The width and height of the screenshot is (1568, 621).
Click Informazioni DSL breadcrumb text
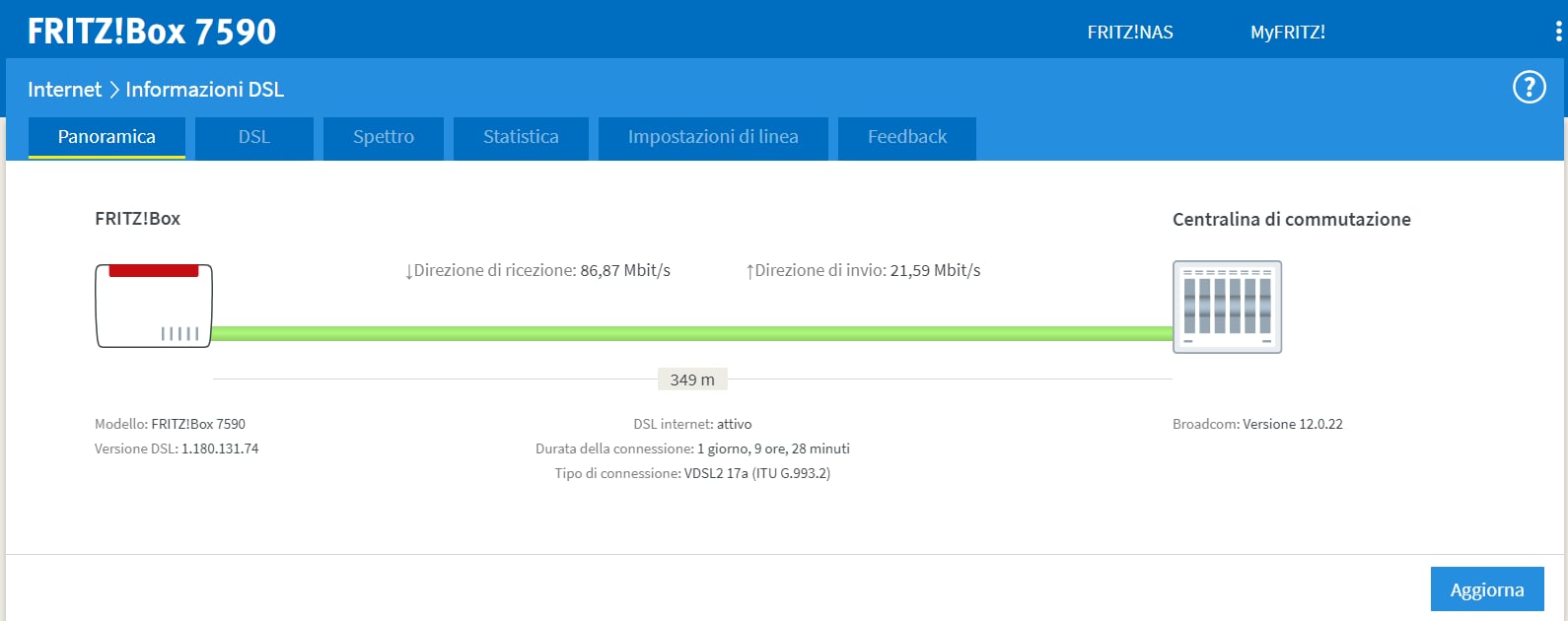[204, 89]
